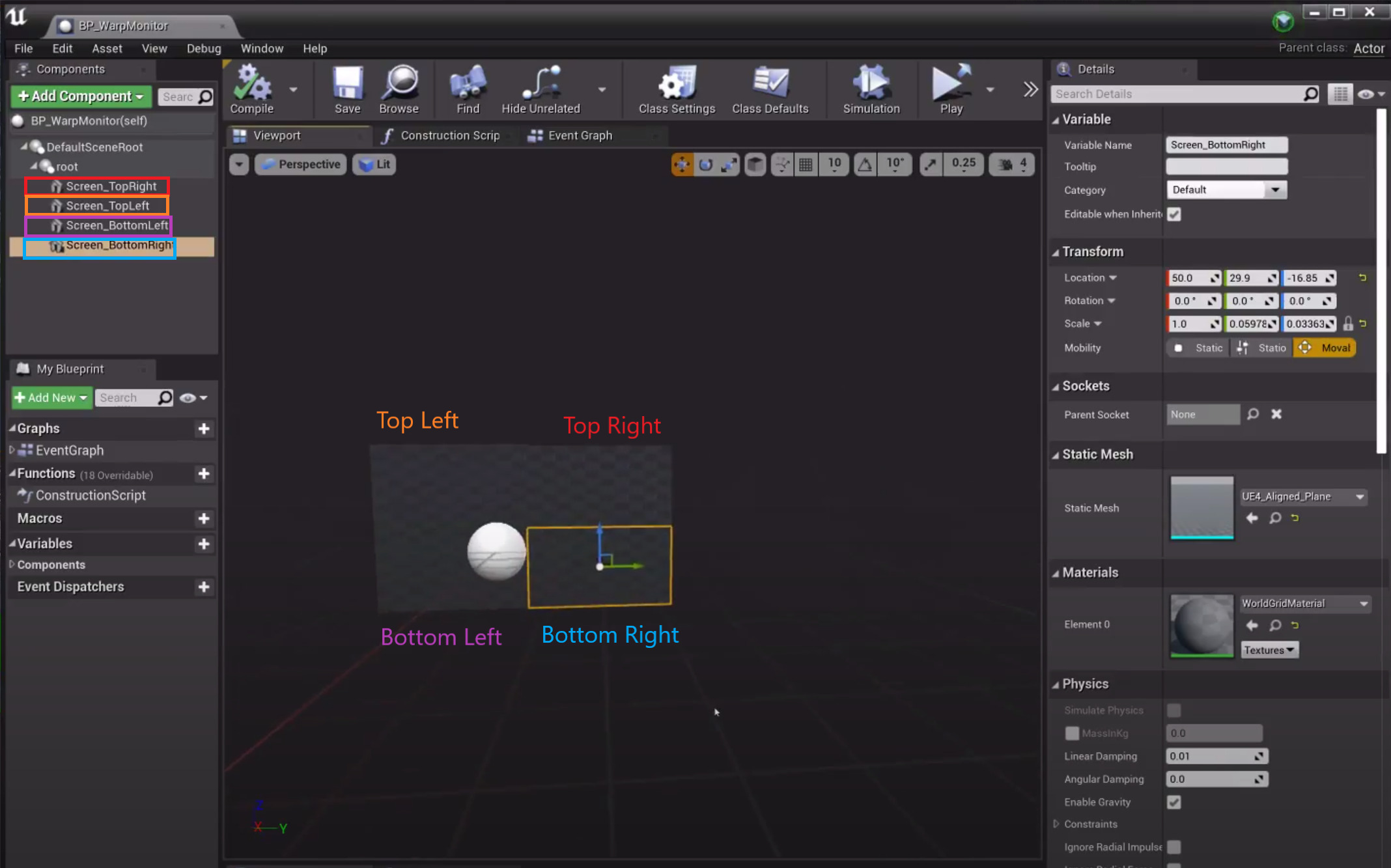Open the UE4_Aligned_Plane static mesh dropdown
The width and height of the screenshot is (1391, 868).
(x=1302, y=497)
